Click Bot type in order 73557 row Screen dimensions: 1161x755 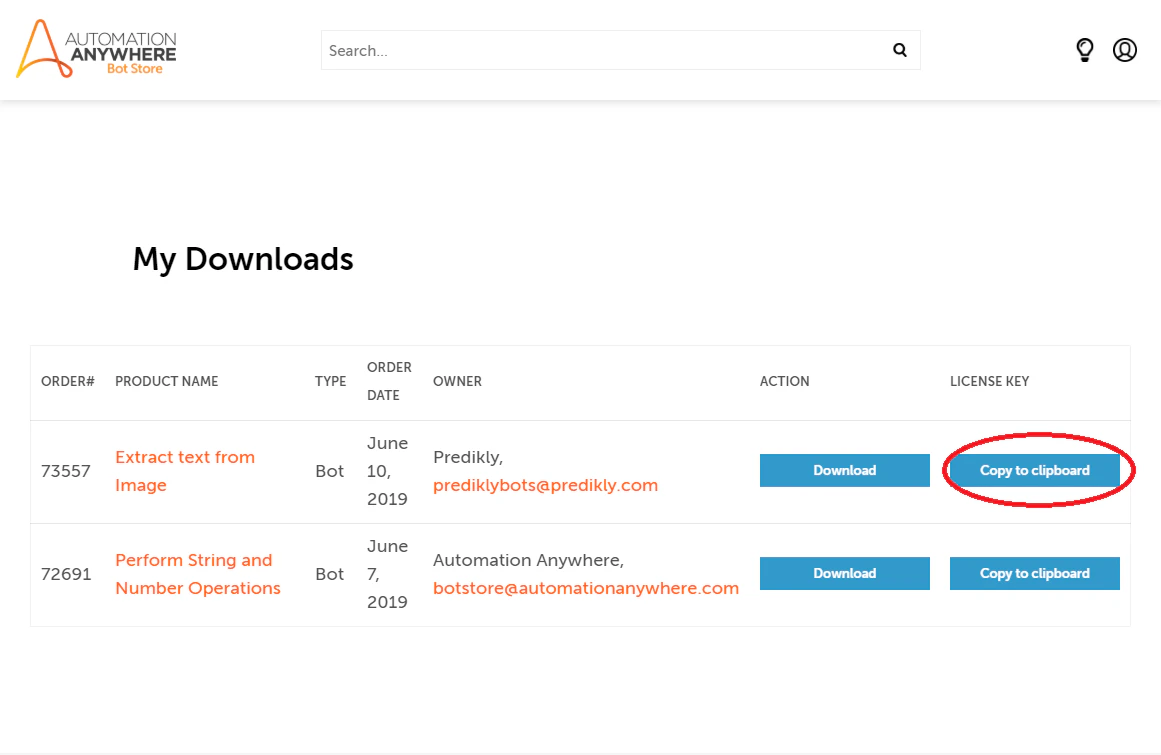(x=329, y=471)
